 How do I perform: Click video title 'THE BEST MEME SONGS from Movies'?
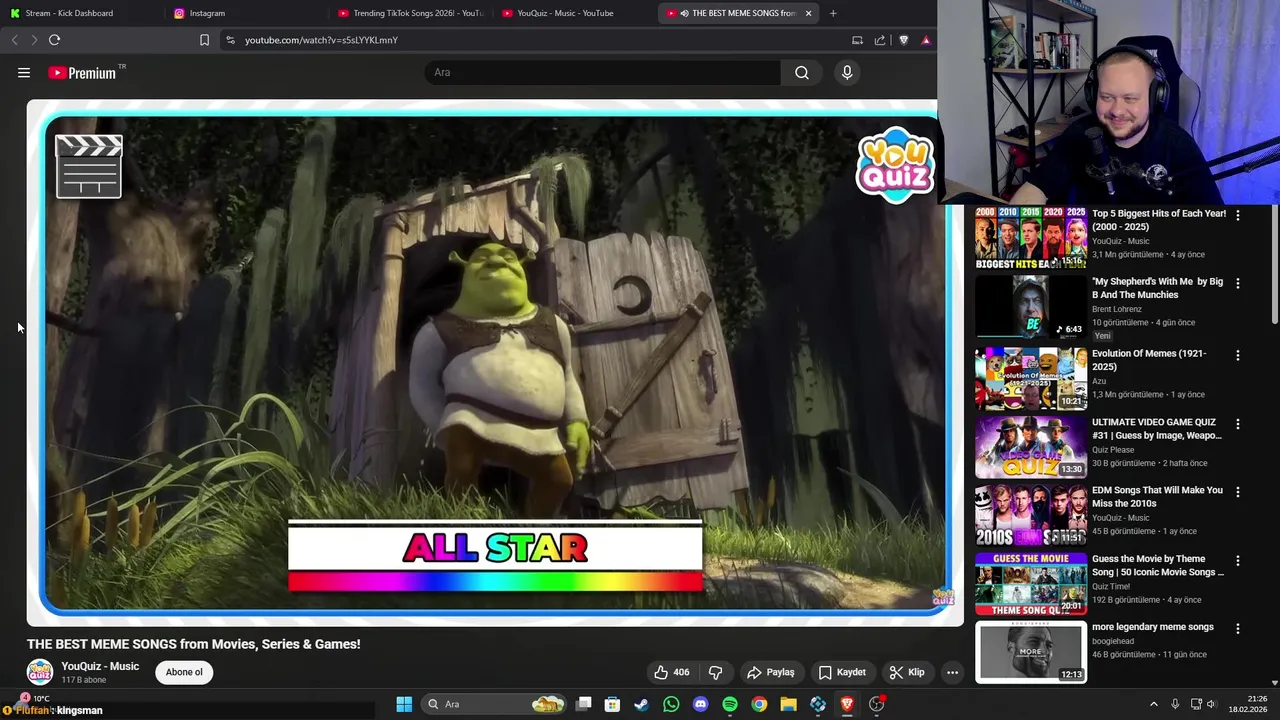pyautogui.click(x=193, y=644)
